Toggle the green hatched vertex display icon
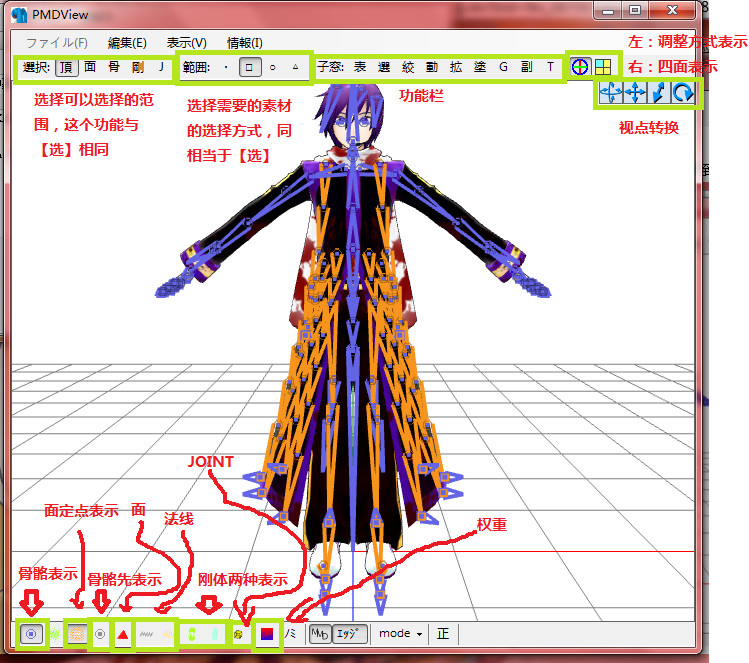The width and height of the screenshot is (749, 663). 55,634
